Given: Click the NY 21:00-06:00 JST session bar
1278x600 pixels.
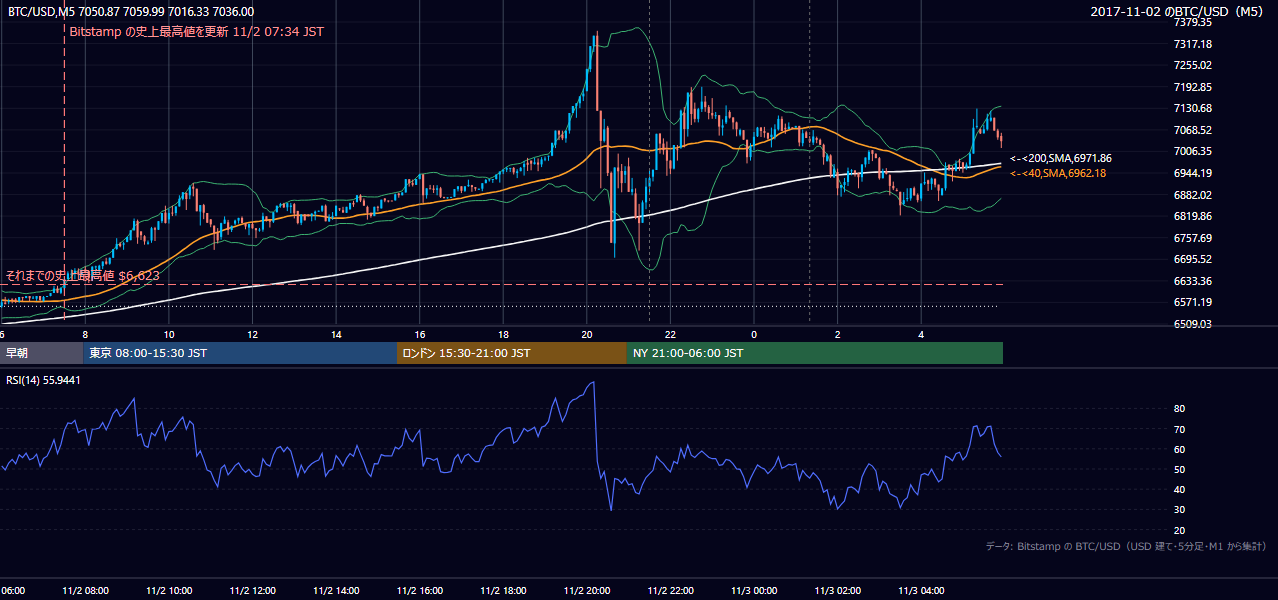Looking at the screenshot, I should [815, 353].
